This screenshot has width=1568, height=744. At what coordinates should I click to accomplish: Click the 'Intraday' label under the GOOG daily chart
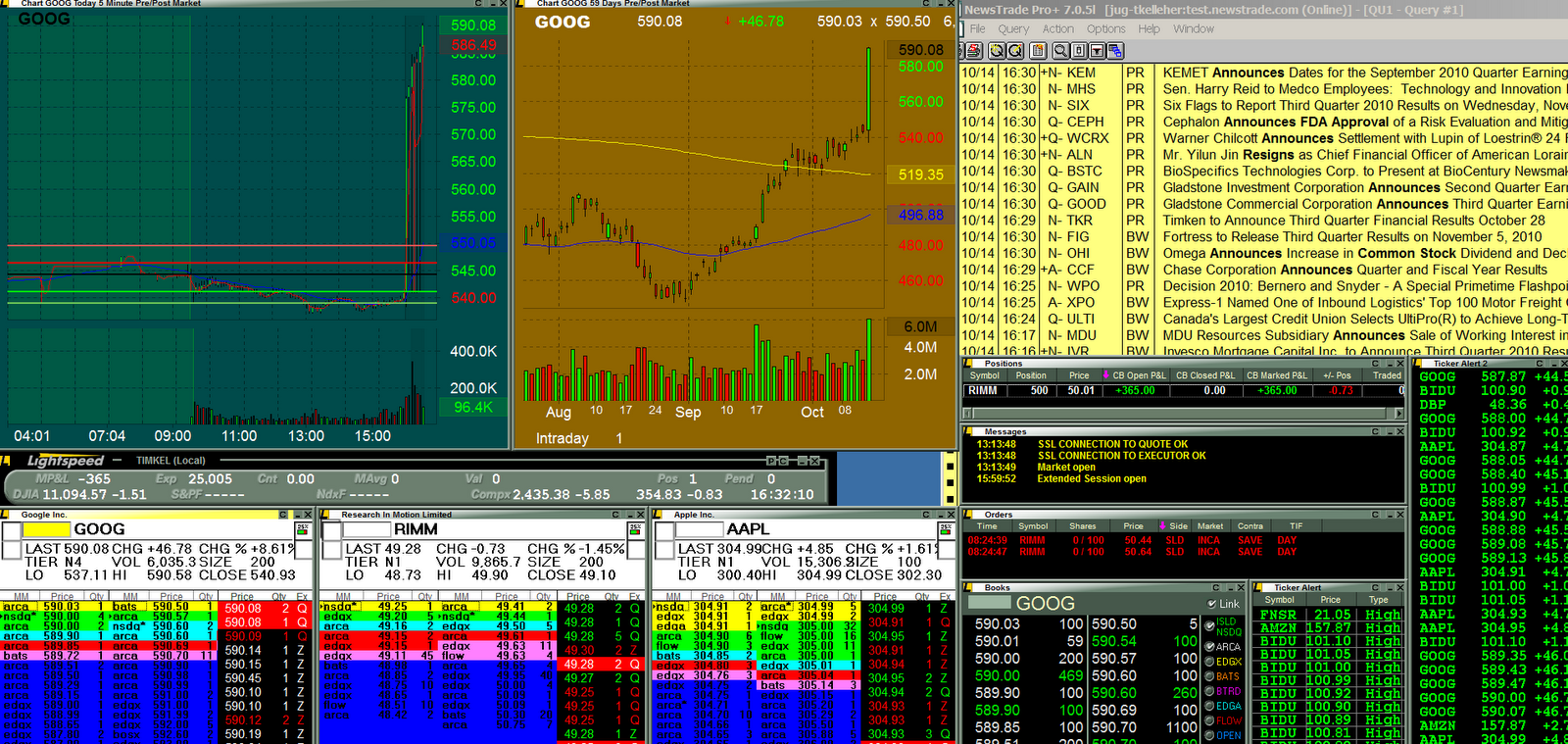coord(563,438)
